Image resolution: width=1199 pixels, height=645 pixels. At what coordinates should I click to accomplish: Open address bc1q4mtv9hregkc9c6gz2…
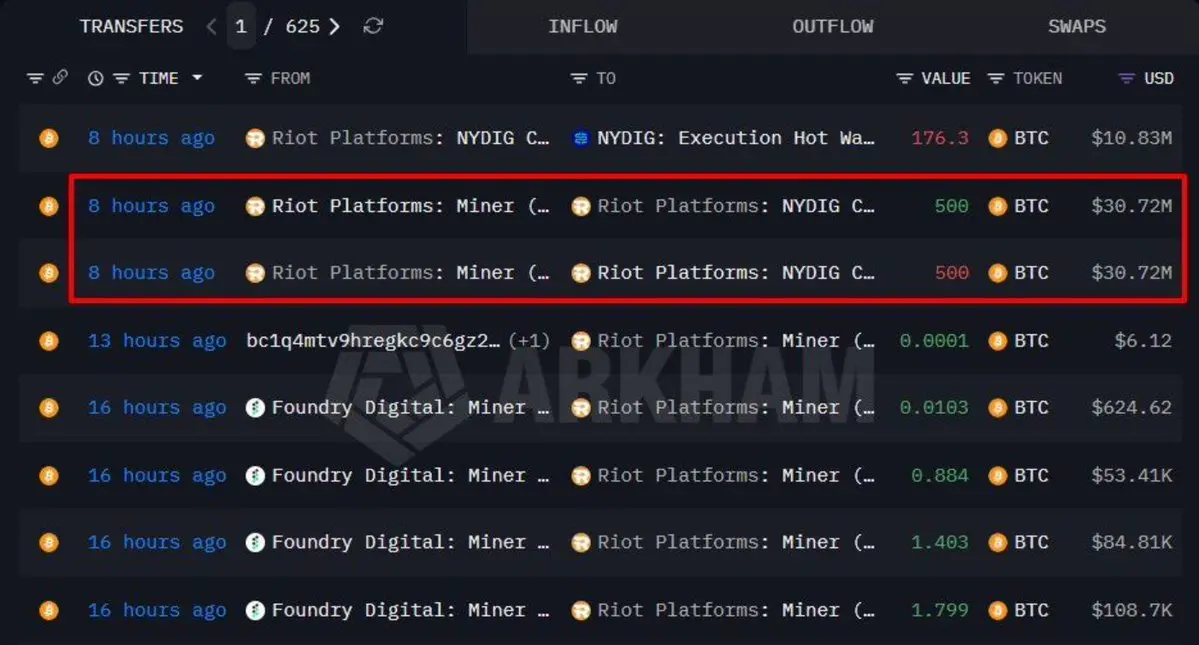[x=373, y=341]
